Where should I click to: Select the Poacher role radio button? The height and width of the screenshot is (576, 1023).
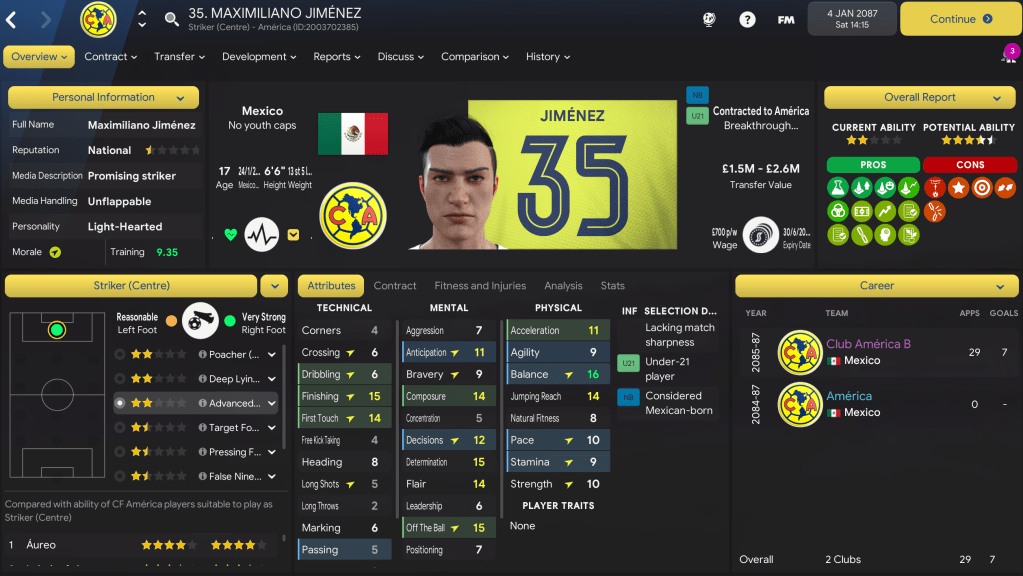click(119, 354)
